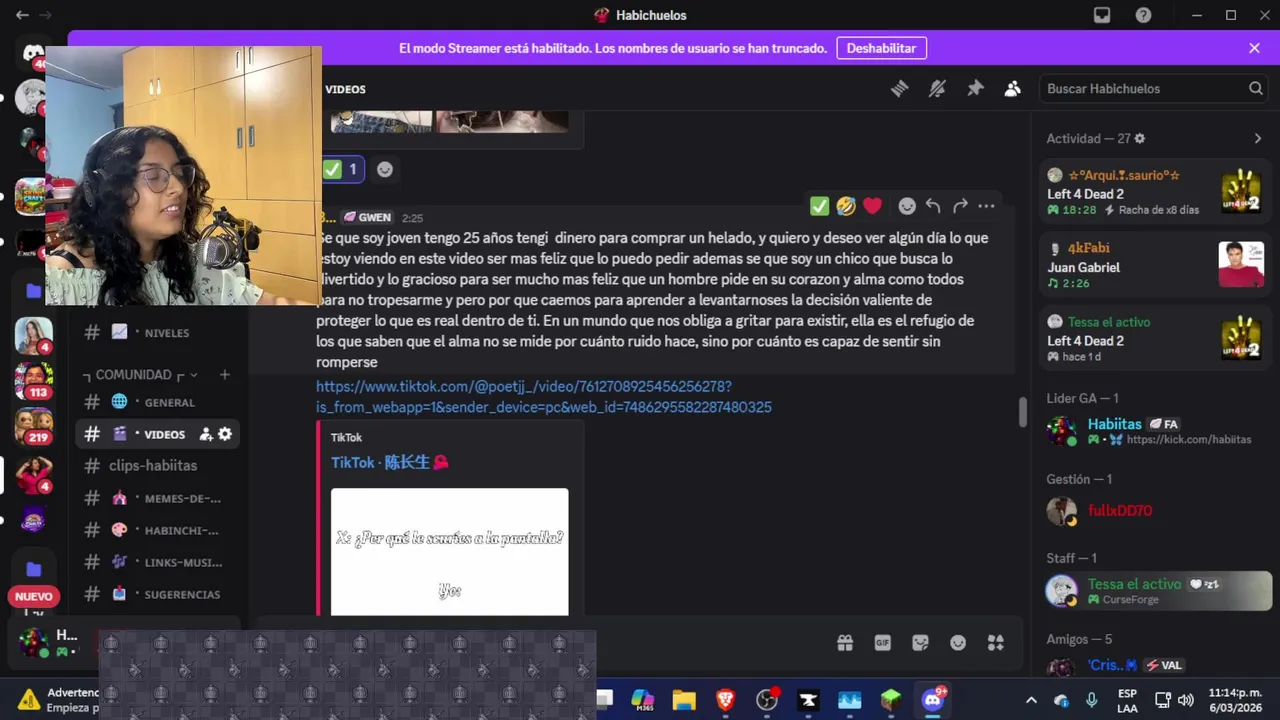This screenshot has height=720, width=1280.
Task: Expand the Actividad panel chevron
Action: (x=1257, y=138)
